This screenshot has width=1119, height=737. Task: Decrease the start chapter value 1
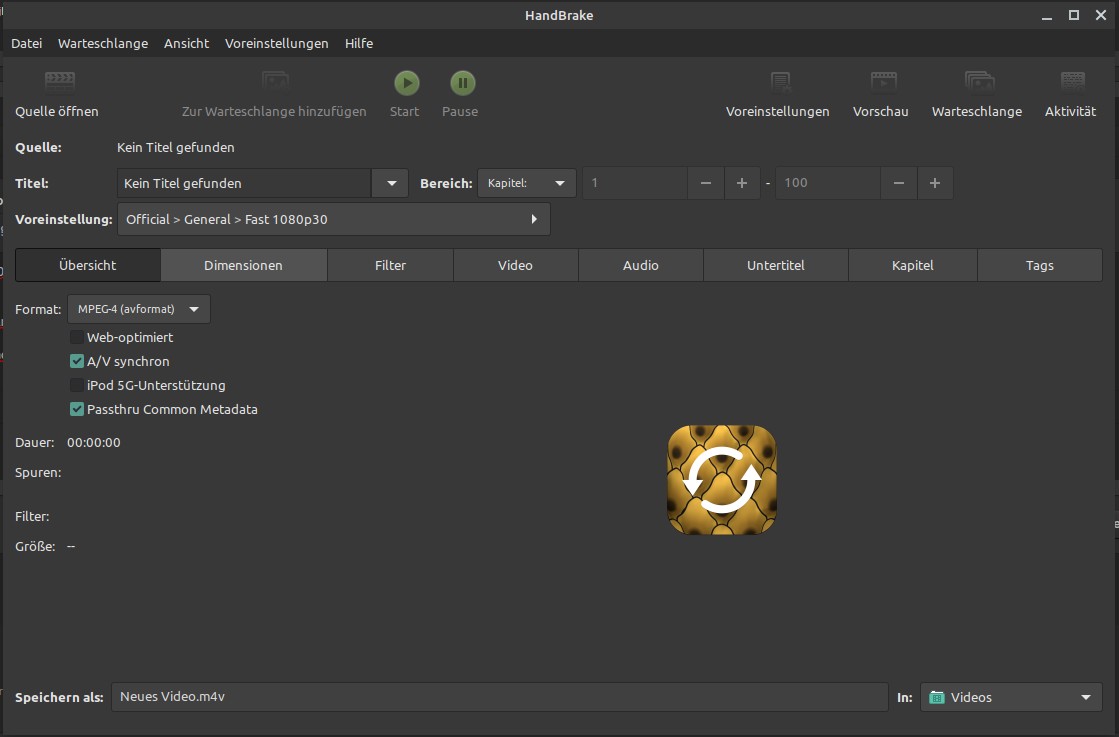click(x=706, y=183)
